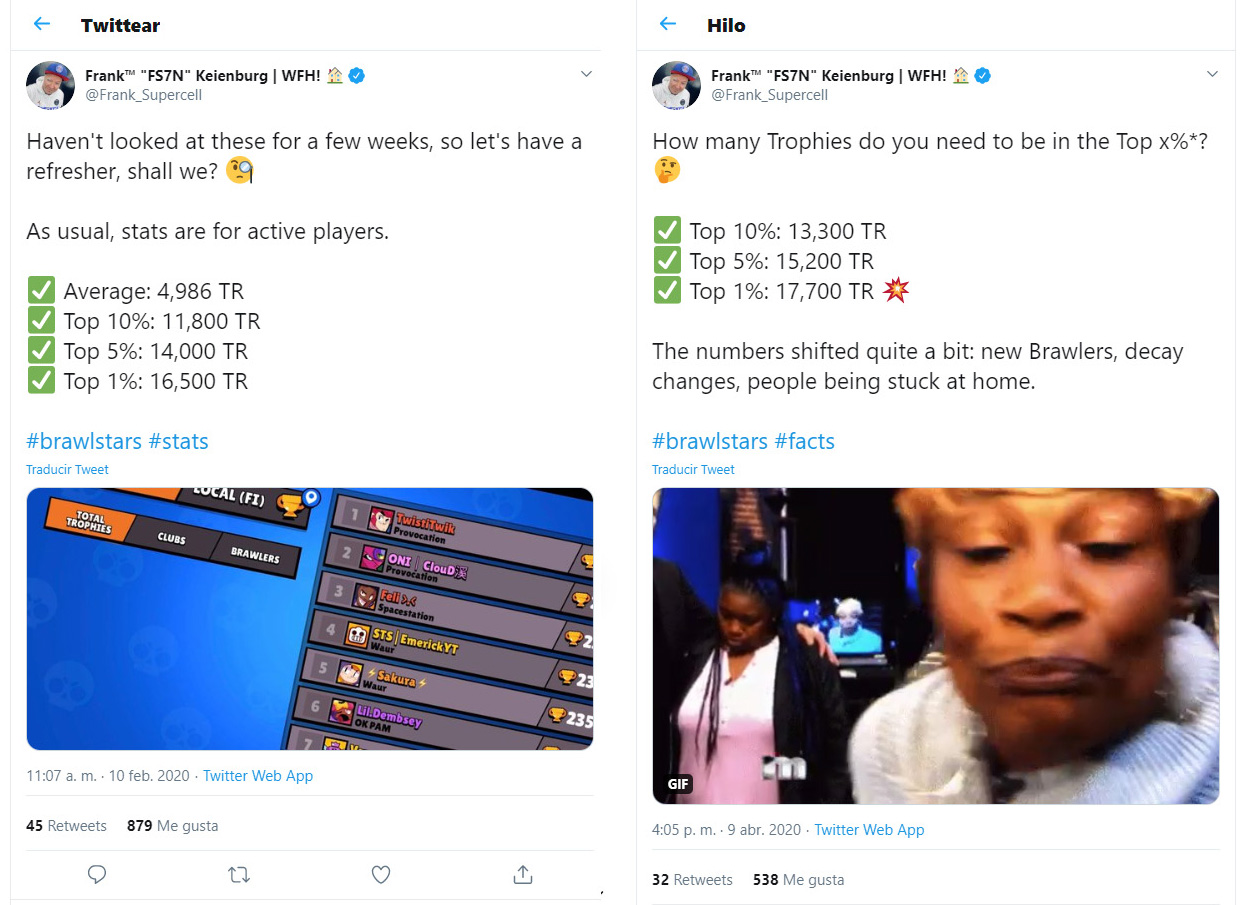Retweet the February stats tweet
The width and height of the screenshot is (1259, 905).
pyautogui.click(x=239, y=875)
